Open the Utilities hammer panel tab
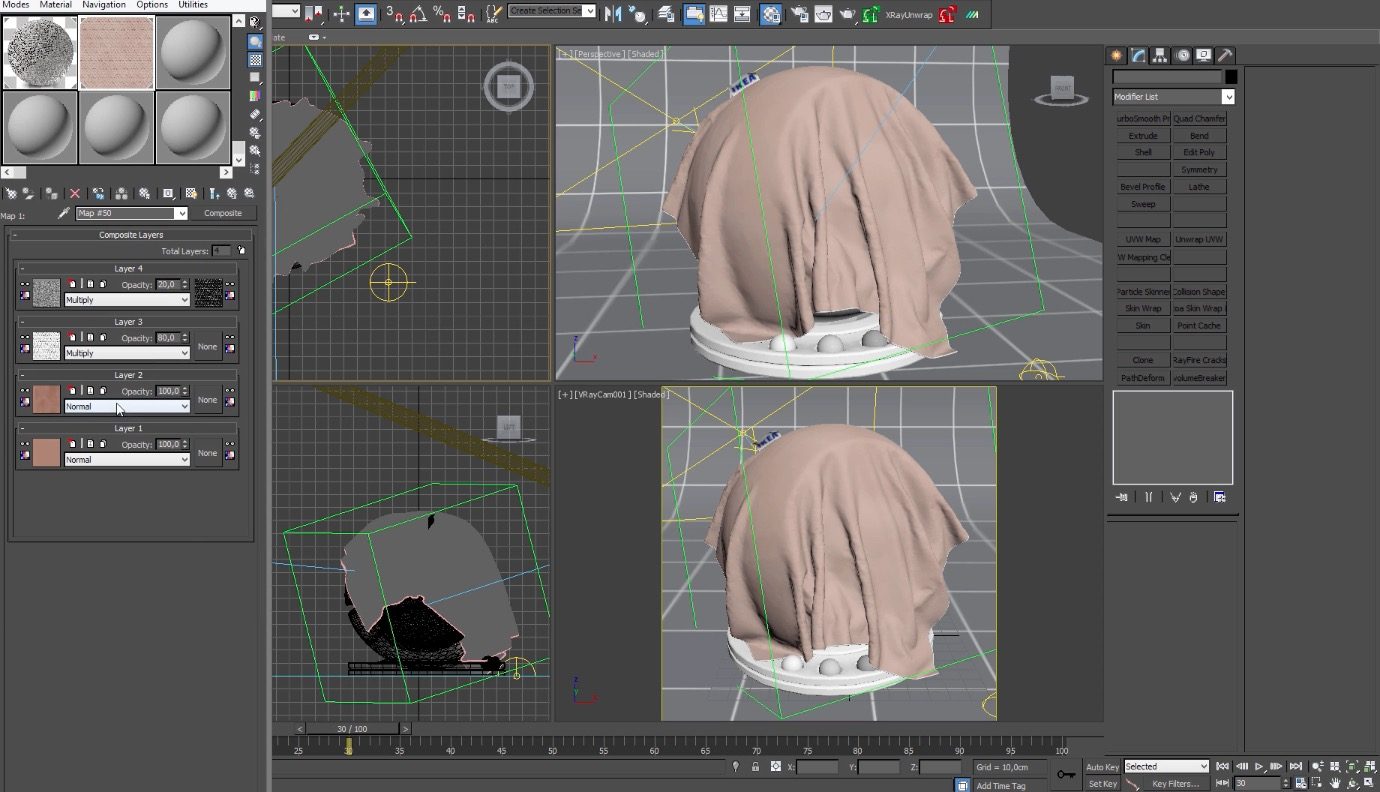Screen dimensions: 1380x792 pos(1225,56)
